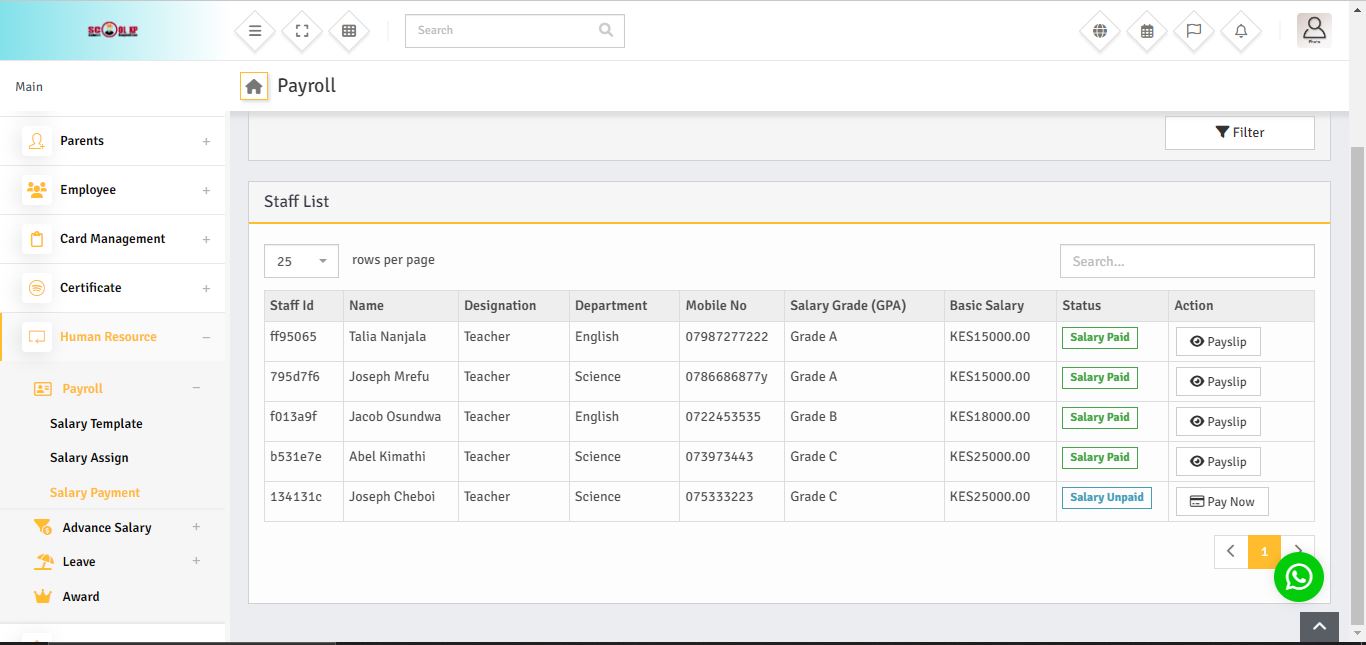Click the Staff List search field
Screen dimensions: 1366x645
click(1186, 261)
